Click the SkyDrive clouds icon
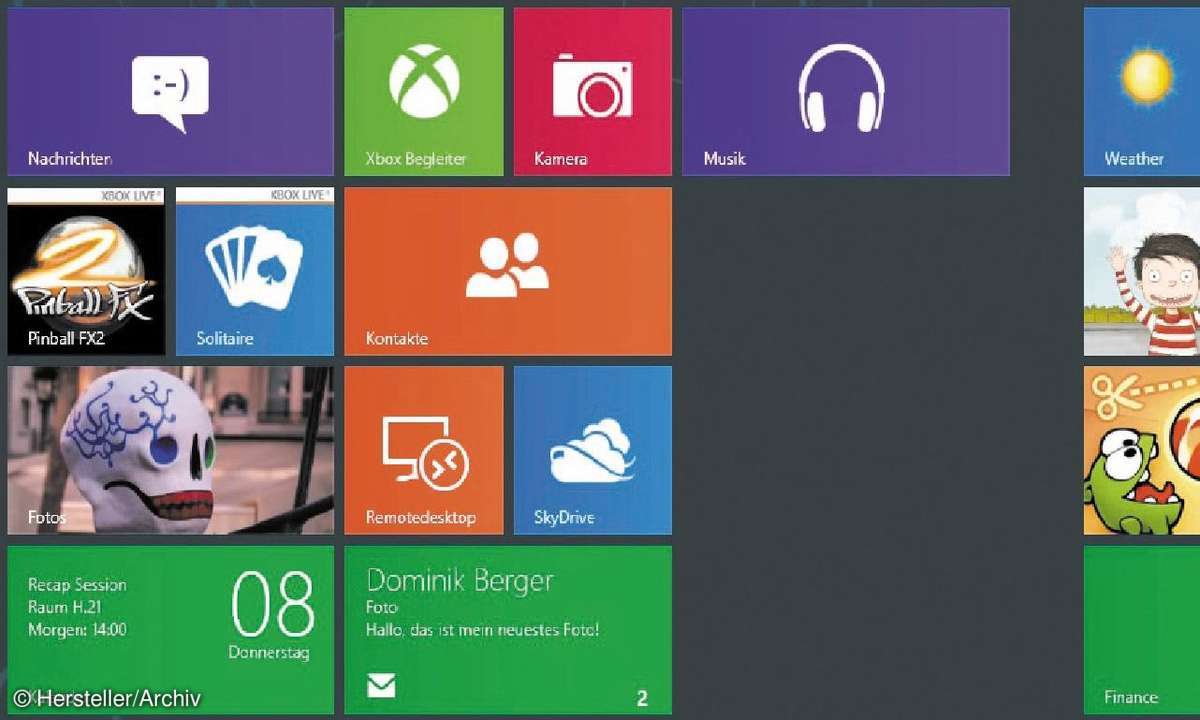1200x720 pixels. [x=592, y=452]
